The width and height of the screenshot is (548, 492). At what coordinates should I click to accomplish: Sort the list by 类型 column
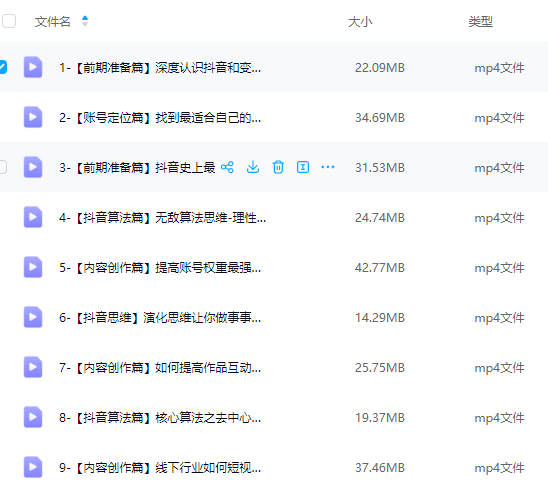[x=481, y=22]
